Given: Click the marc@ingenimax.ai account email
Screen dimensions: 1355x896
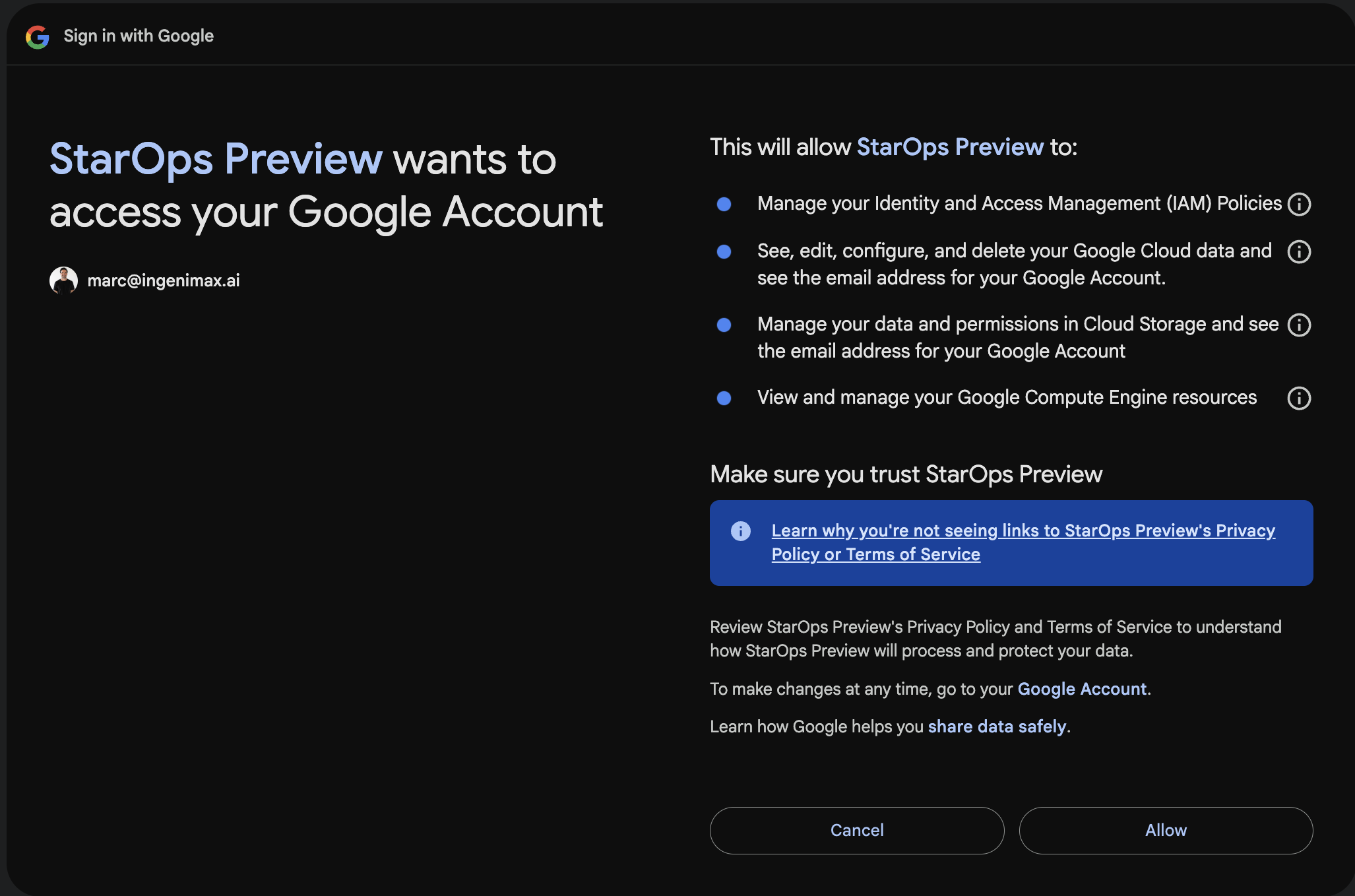Looking at the screenshot, I should click(164, 280).
